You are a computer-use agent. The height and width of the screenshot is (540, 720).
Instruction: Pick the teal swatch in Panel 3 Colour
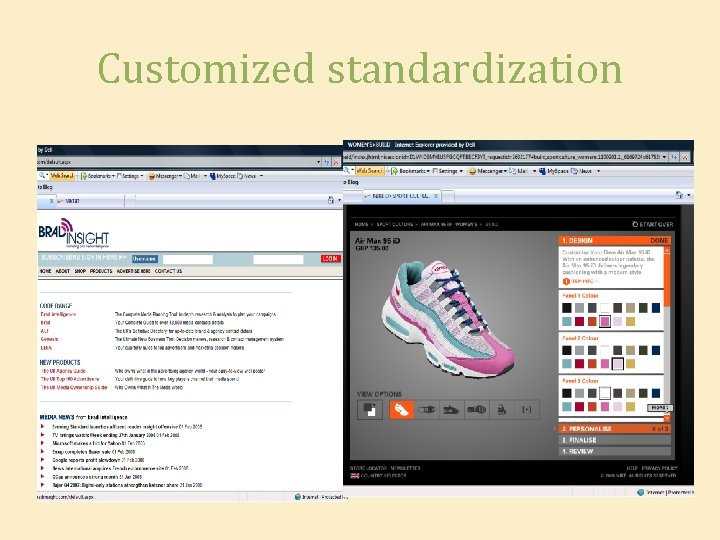[x=567, y=407]
